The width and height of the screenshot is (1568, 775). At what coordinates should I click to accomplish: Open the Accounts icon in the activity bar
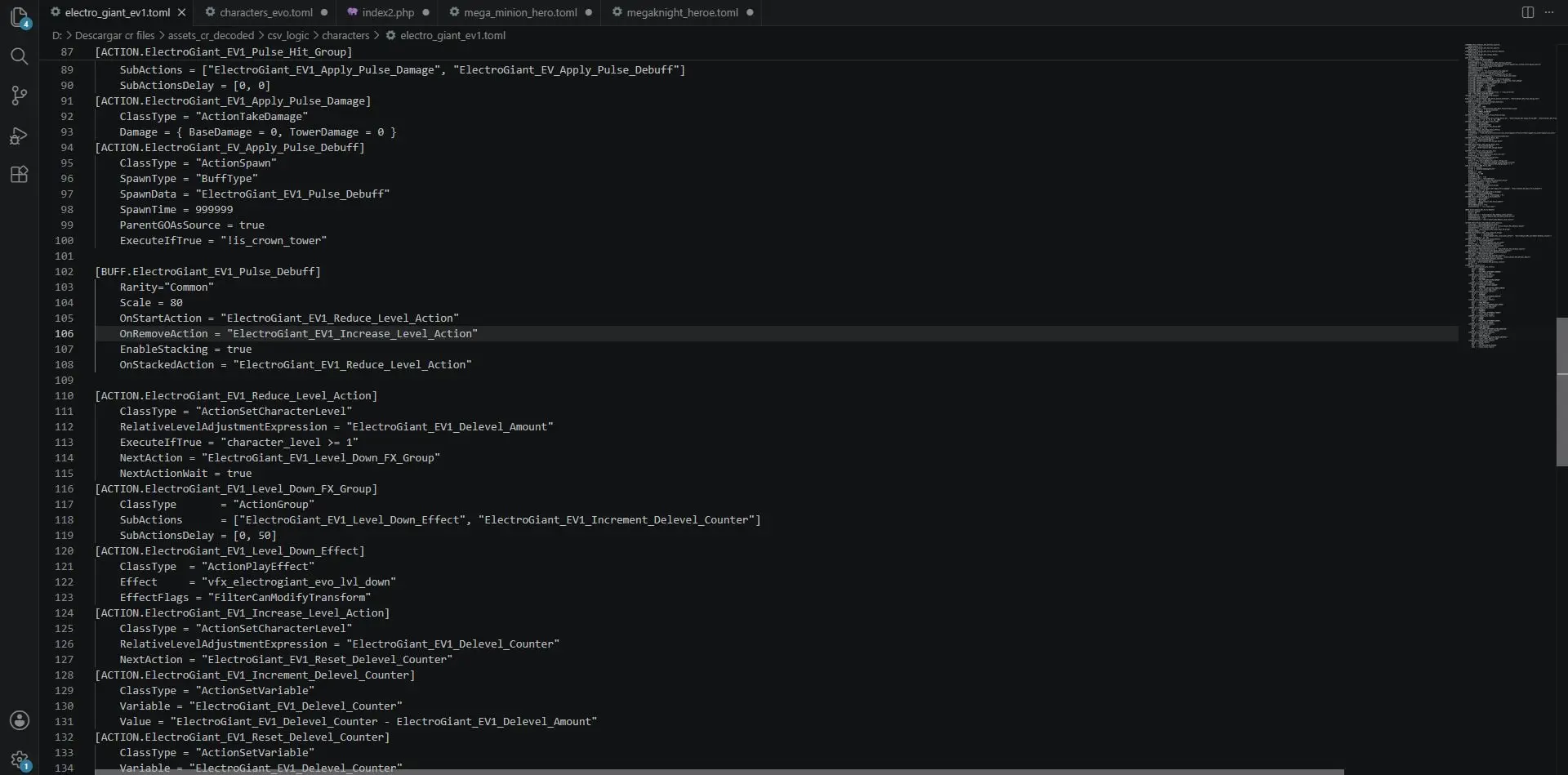[19, 720]
